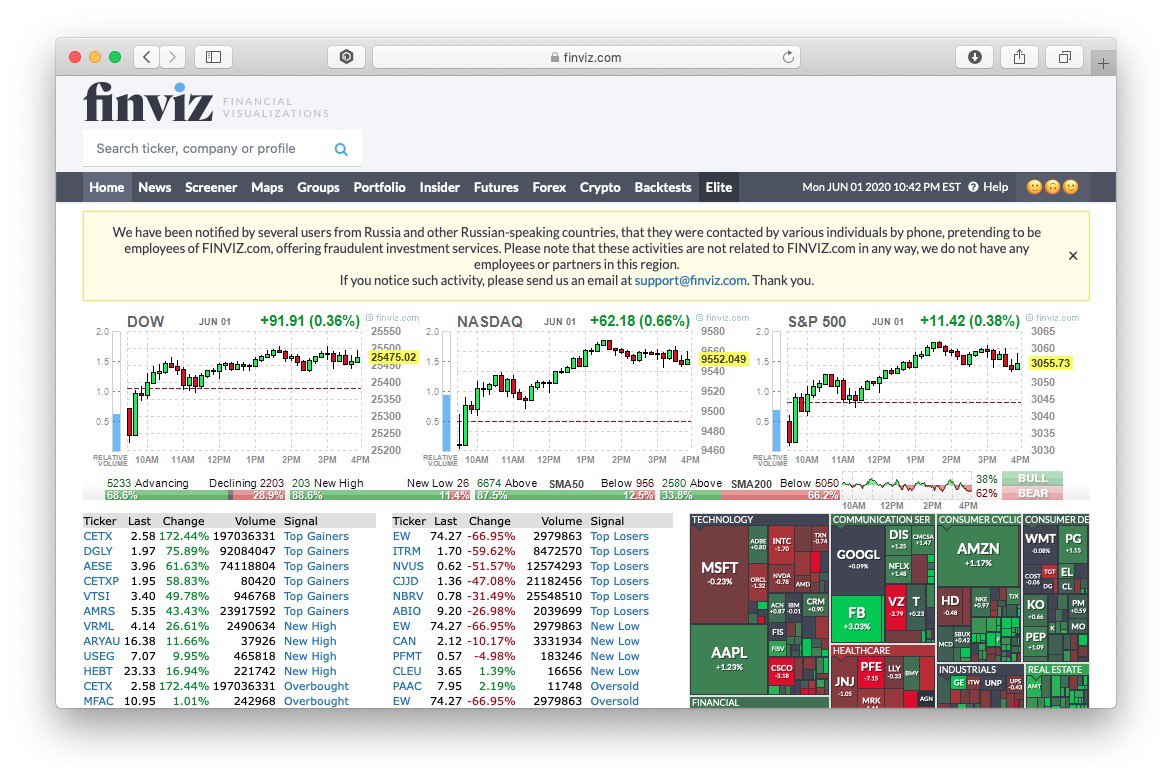Click the Help link in nav bar
The height and width of the screenshot is (782, 1172).
point(995,187)
